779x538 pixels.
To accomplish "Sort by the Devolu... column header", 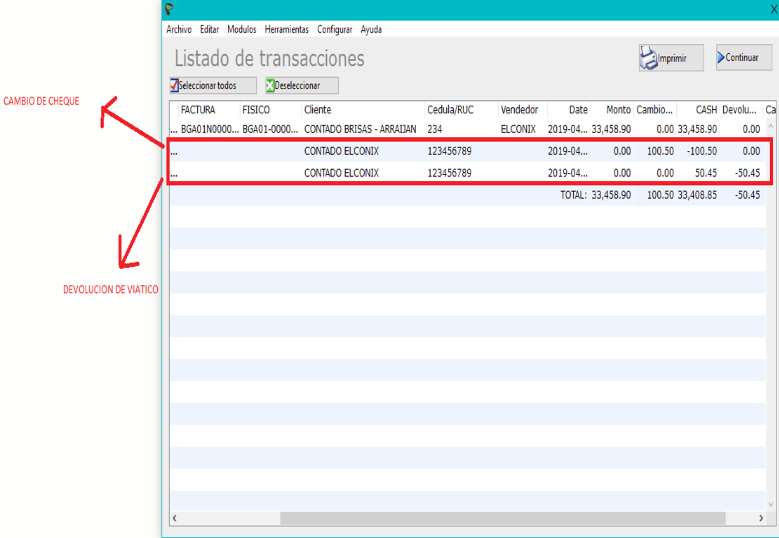I will coord(741,110).
